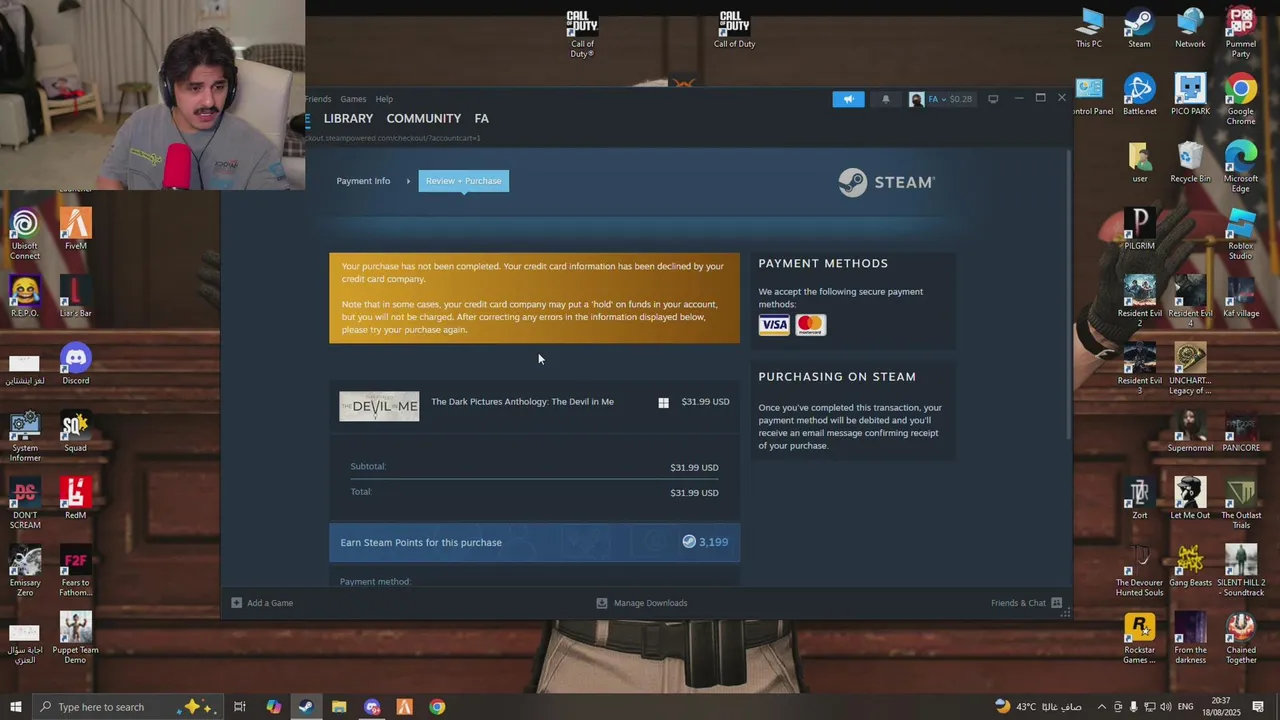Open This PC desktop icon
Image resolution: width=1280 pixels, height=720 pixels.
[x=1089, y=28]
